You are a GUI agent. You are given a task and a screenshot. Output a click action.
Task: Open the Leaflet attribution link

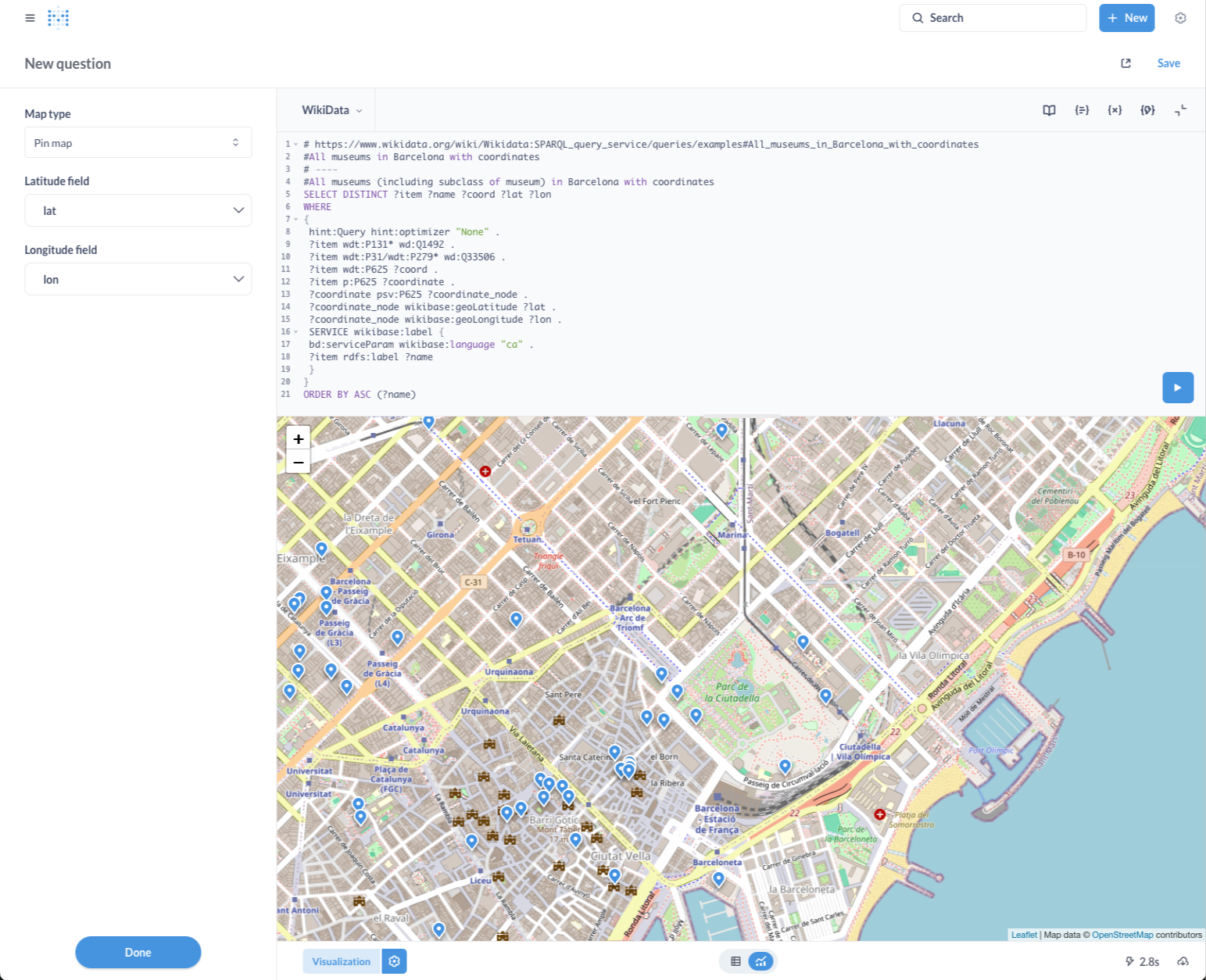coord(1024,935)
